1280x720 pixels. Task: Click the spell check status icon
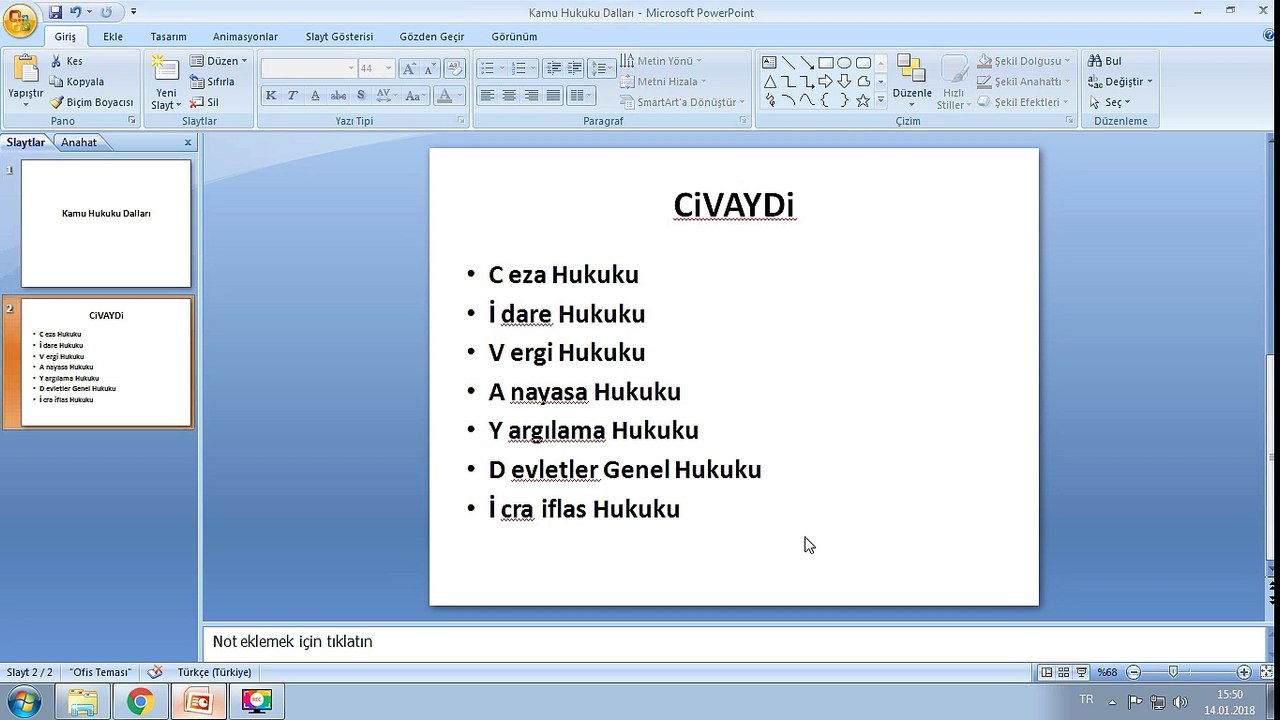[x=155, y=672]
